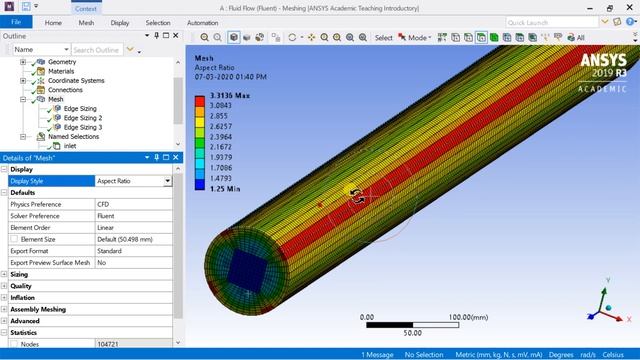Select the Materials tree item
The width and height of the screenshot is (640, 360).
pyautogui.click(x=61, y=71)
